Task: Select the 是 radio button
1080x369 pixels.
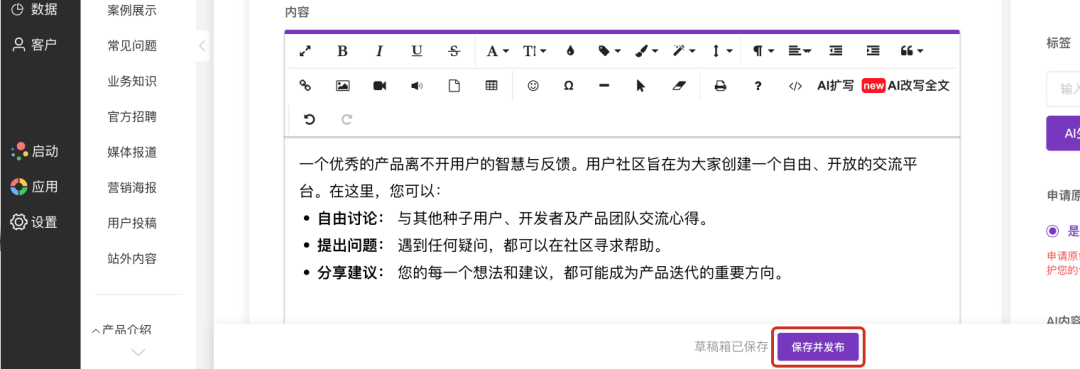Action: (x=1052, y=231)
